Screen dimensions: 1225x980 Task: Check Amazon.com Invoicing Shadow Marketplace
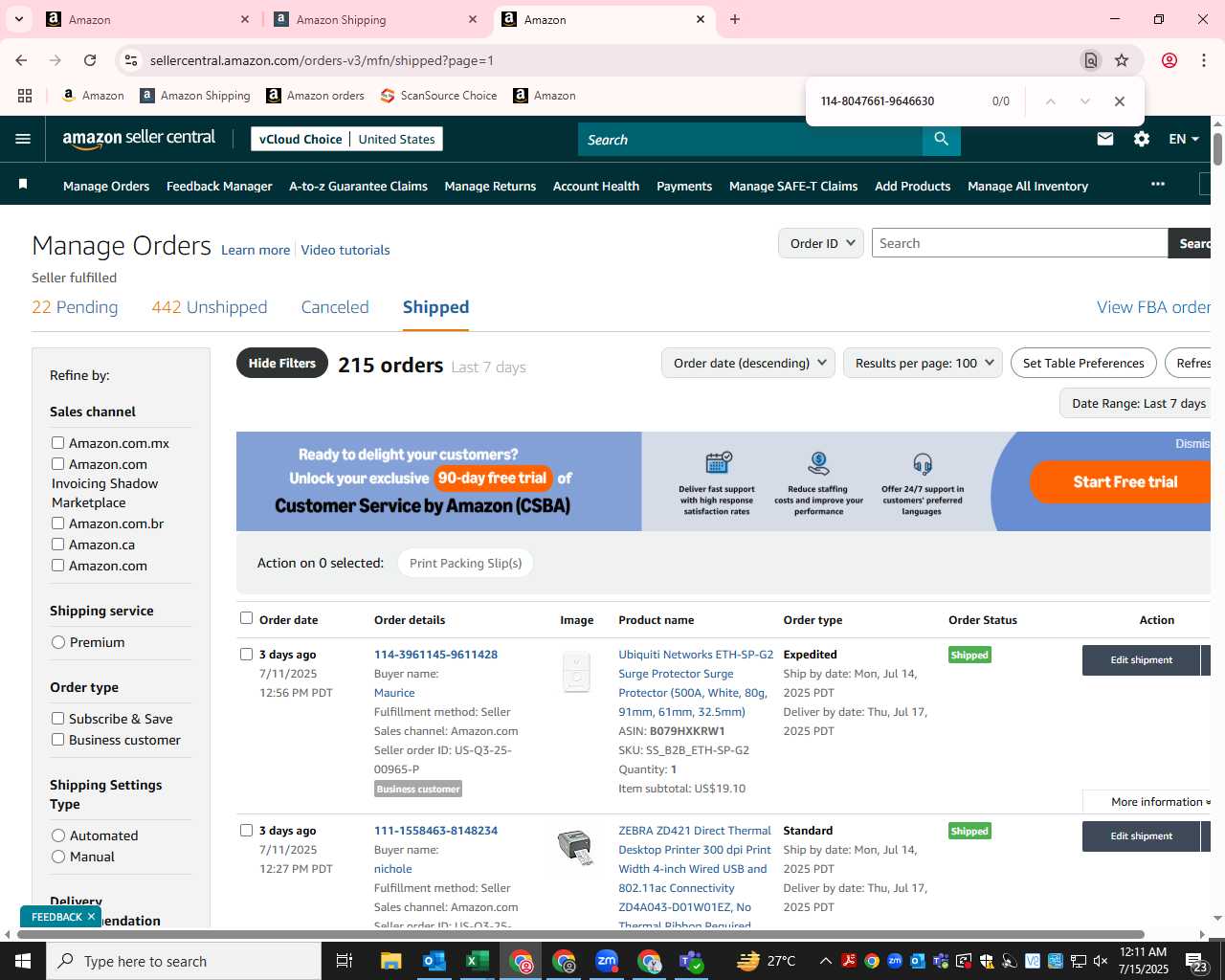58,464
